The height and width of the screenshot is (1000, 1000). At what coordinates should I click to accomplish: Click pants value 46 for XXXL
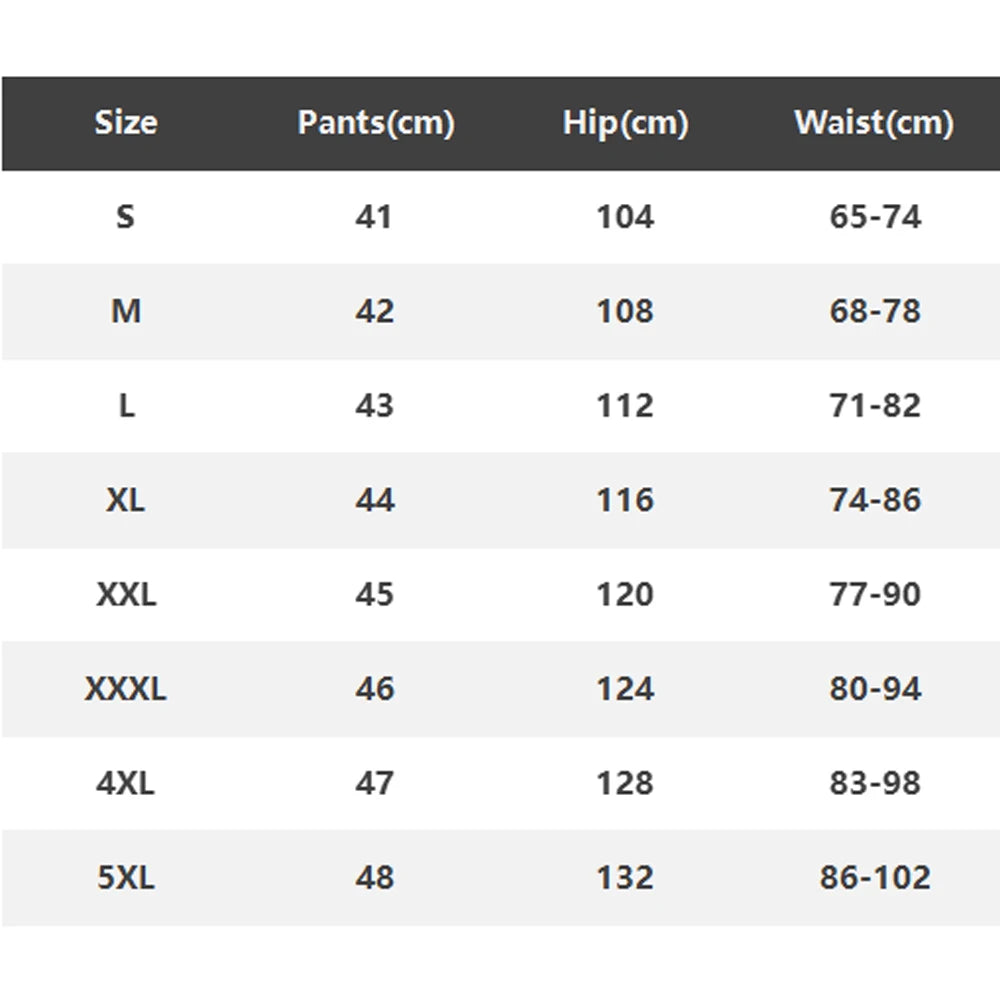[375, 689]
